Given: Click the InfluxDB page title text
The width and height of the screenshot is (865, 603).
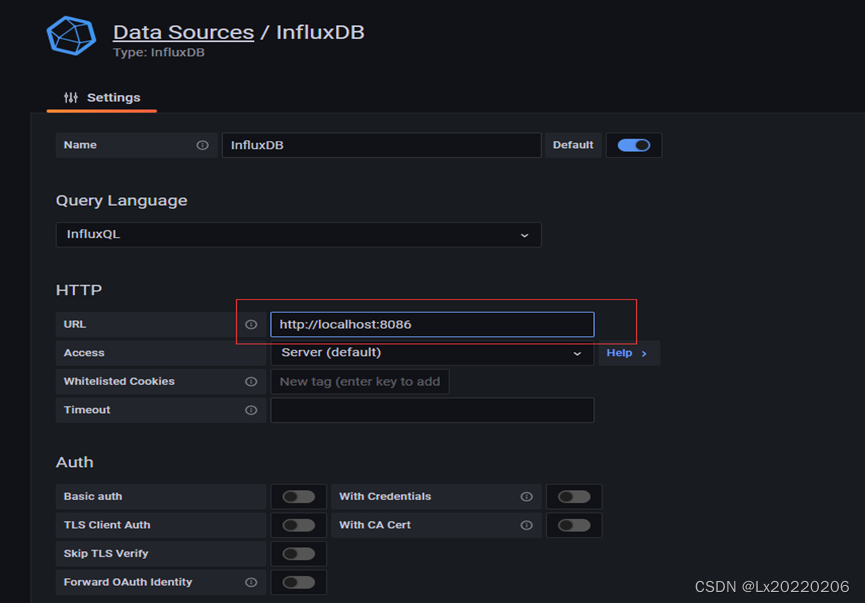Looking at the screenshot, I should coord(320,32).
